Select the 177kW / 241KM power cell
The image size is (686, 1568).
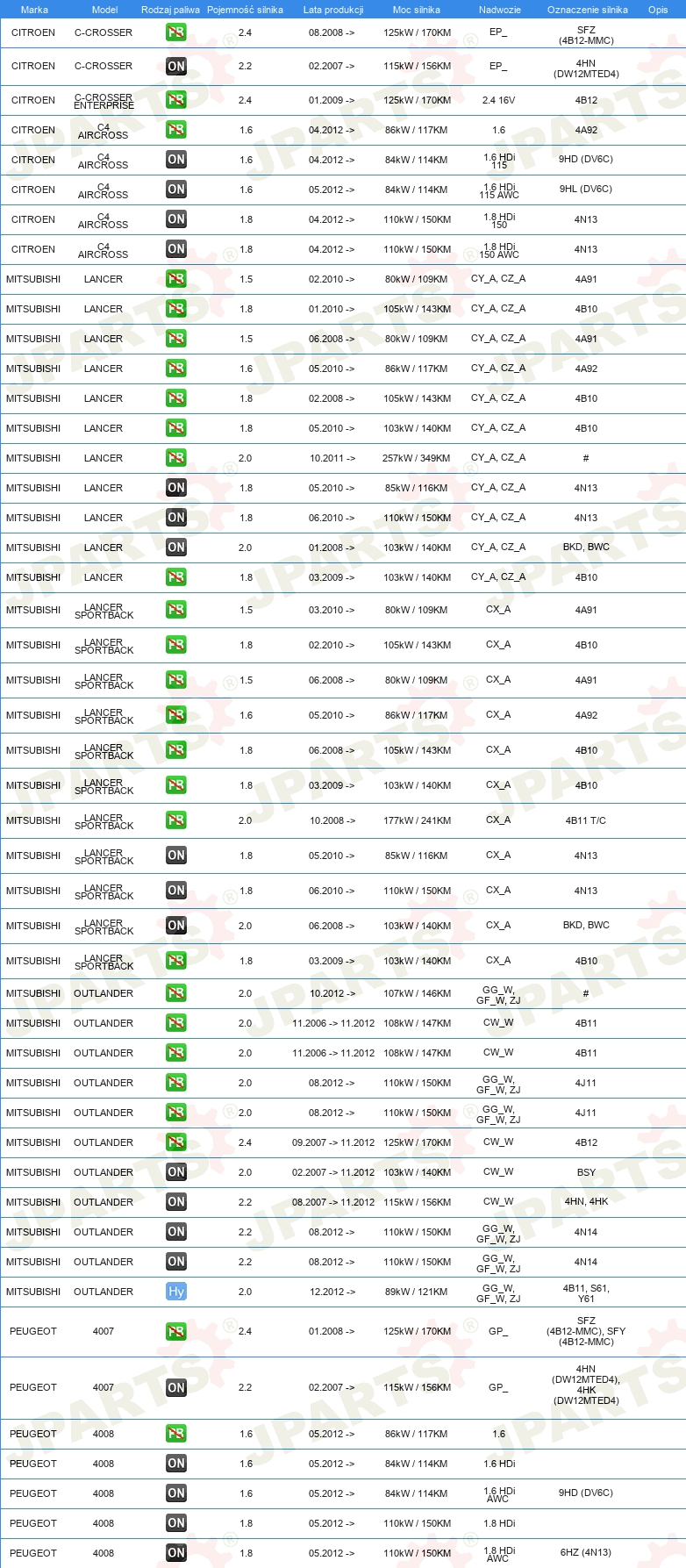click(417, 820)
